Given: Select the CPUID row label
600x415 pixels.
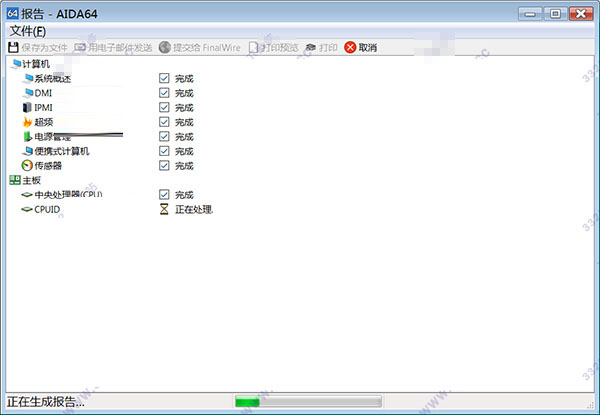Looking at the screenshot, I should pos(47,209).
